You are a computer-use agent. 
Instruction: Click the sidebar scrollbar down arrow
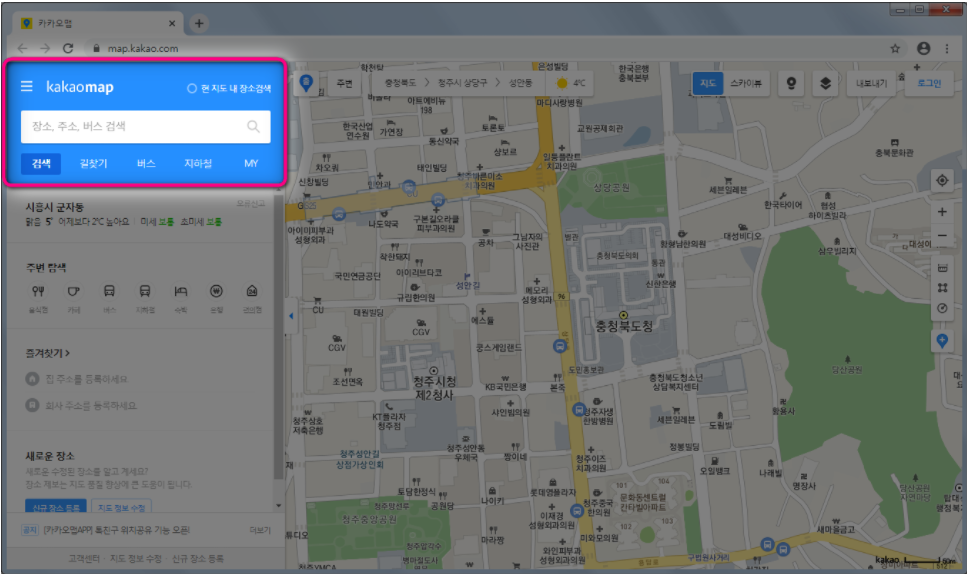pos(279,505)
